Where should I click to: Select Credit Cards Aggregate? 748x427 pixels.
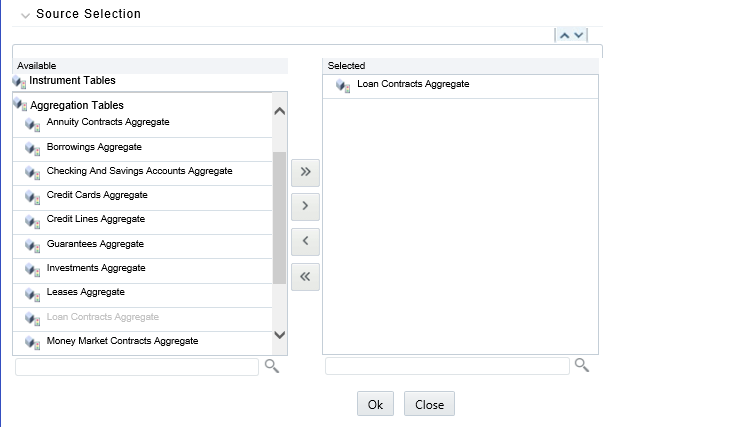click(97, 195)
